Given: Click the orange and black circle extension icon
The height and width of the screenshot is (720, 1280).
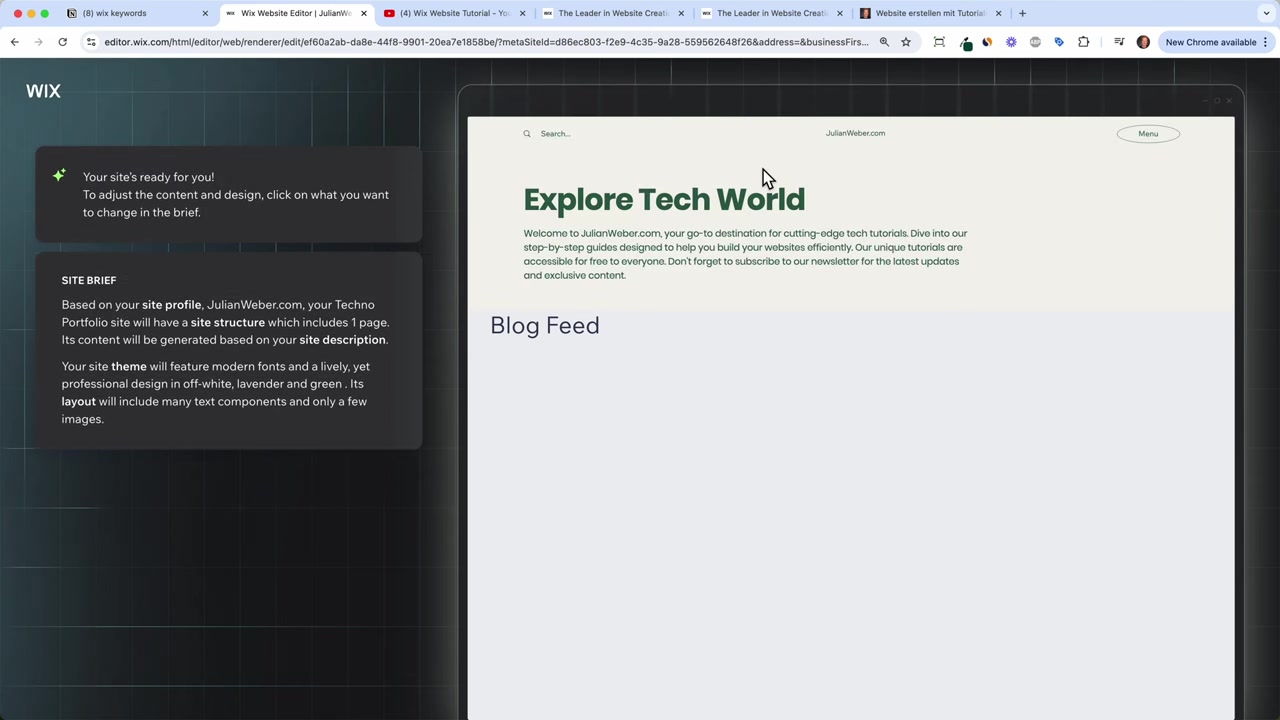Looking at the screenshot, I should click(987, 42).
